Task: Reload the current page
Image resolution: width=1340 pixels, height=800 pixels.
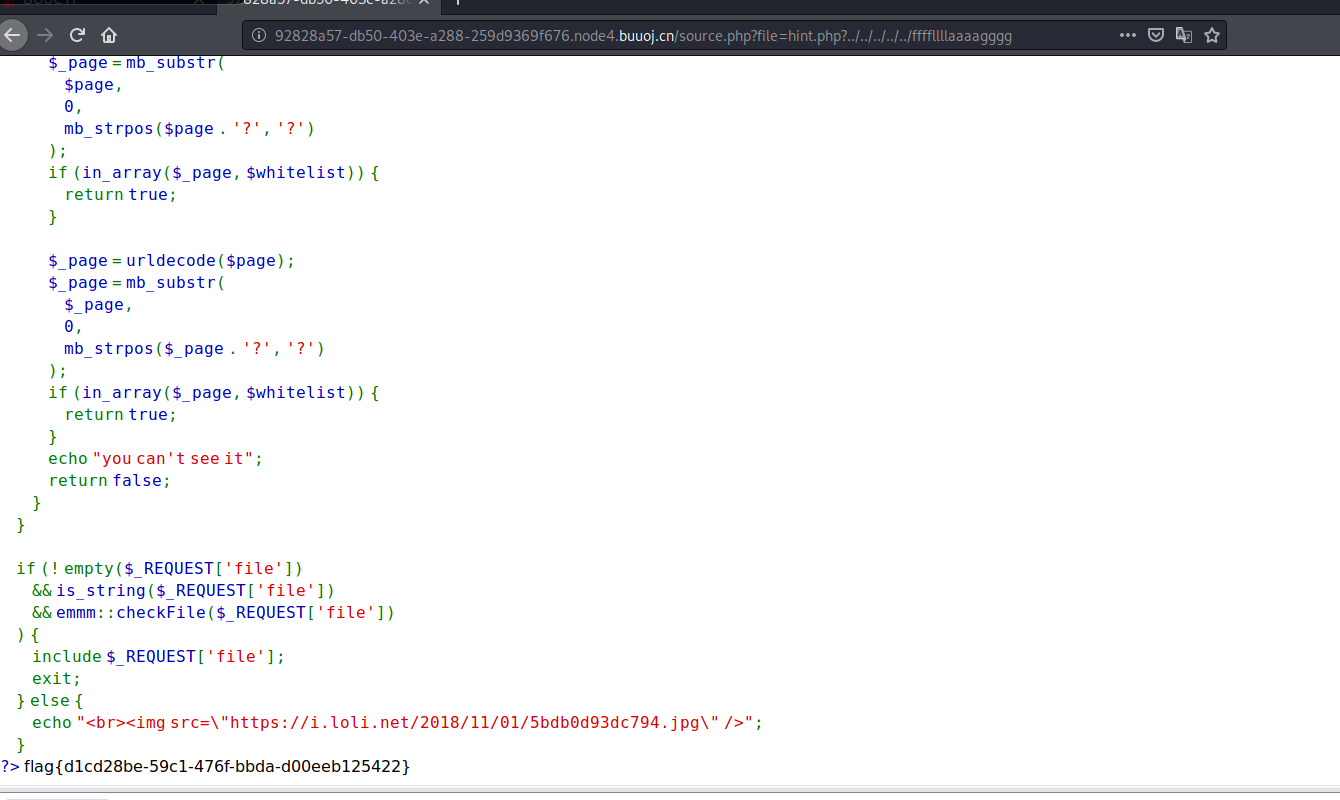Action: pyautogui.click(x=77, y=35)
